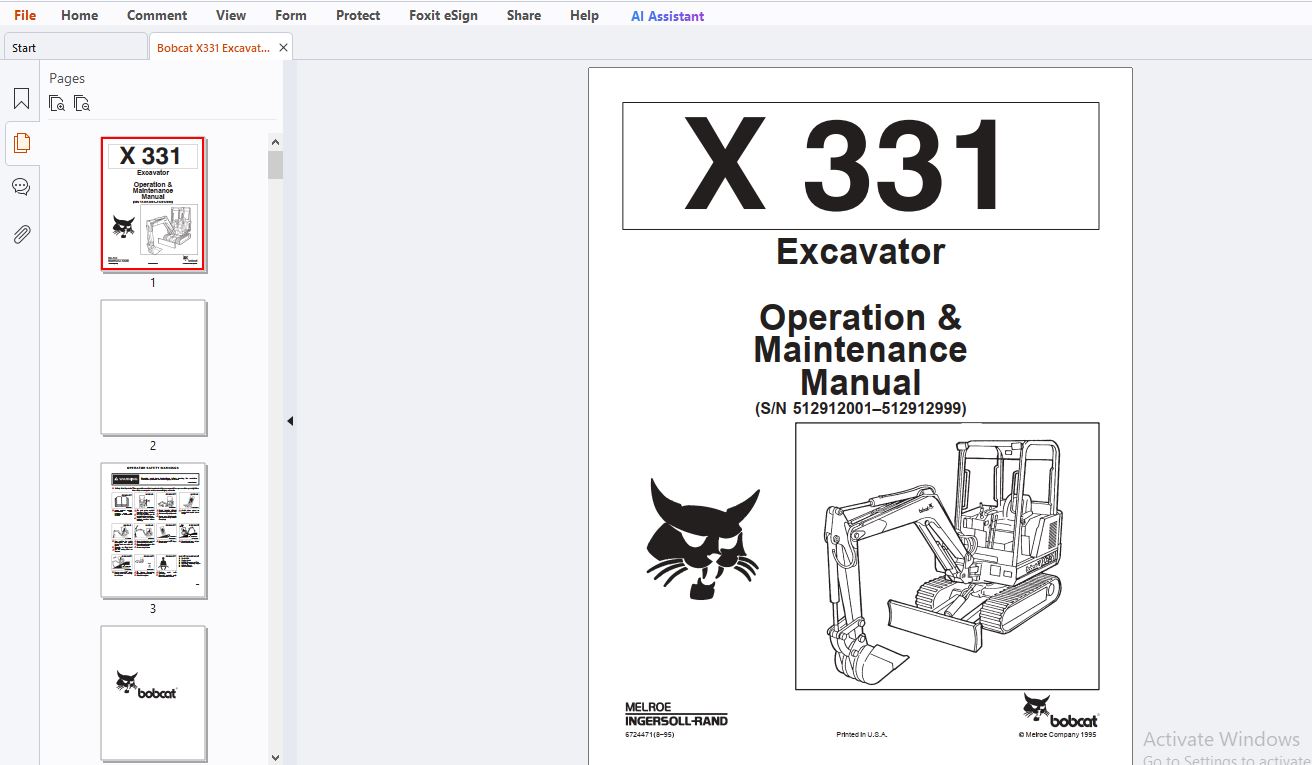Select blank page 2 thumbnail
This screenshot has width=1312, height=765.
click(153, 367)
